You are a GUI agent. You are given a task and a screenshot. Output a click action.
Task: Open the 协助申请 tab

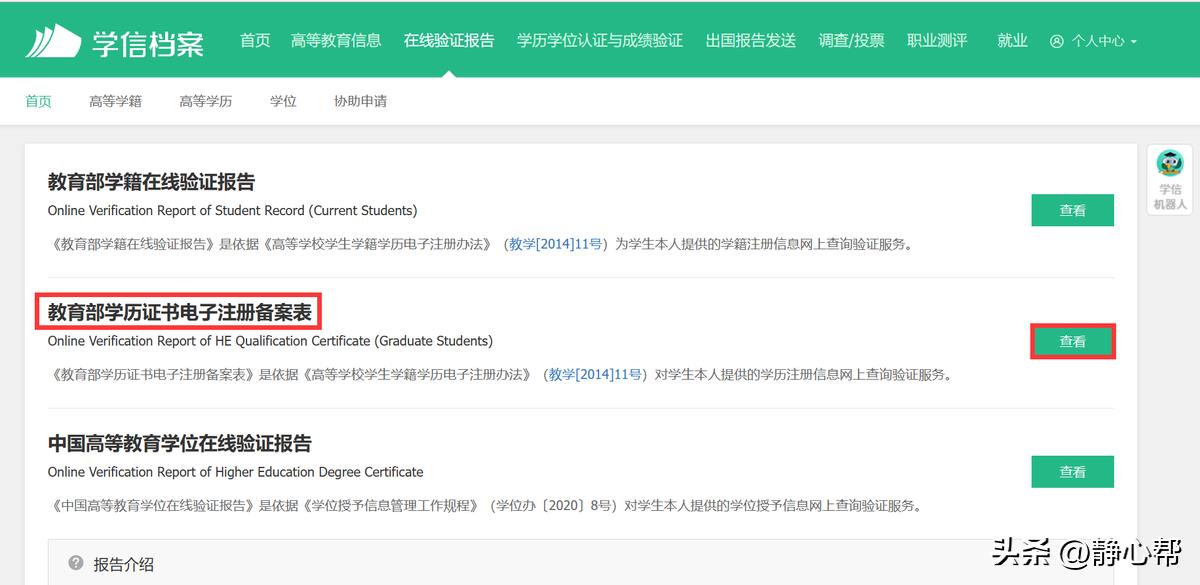[360, 101]
